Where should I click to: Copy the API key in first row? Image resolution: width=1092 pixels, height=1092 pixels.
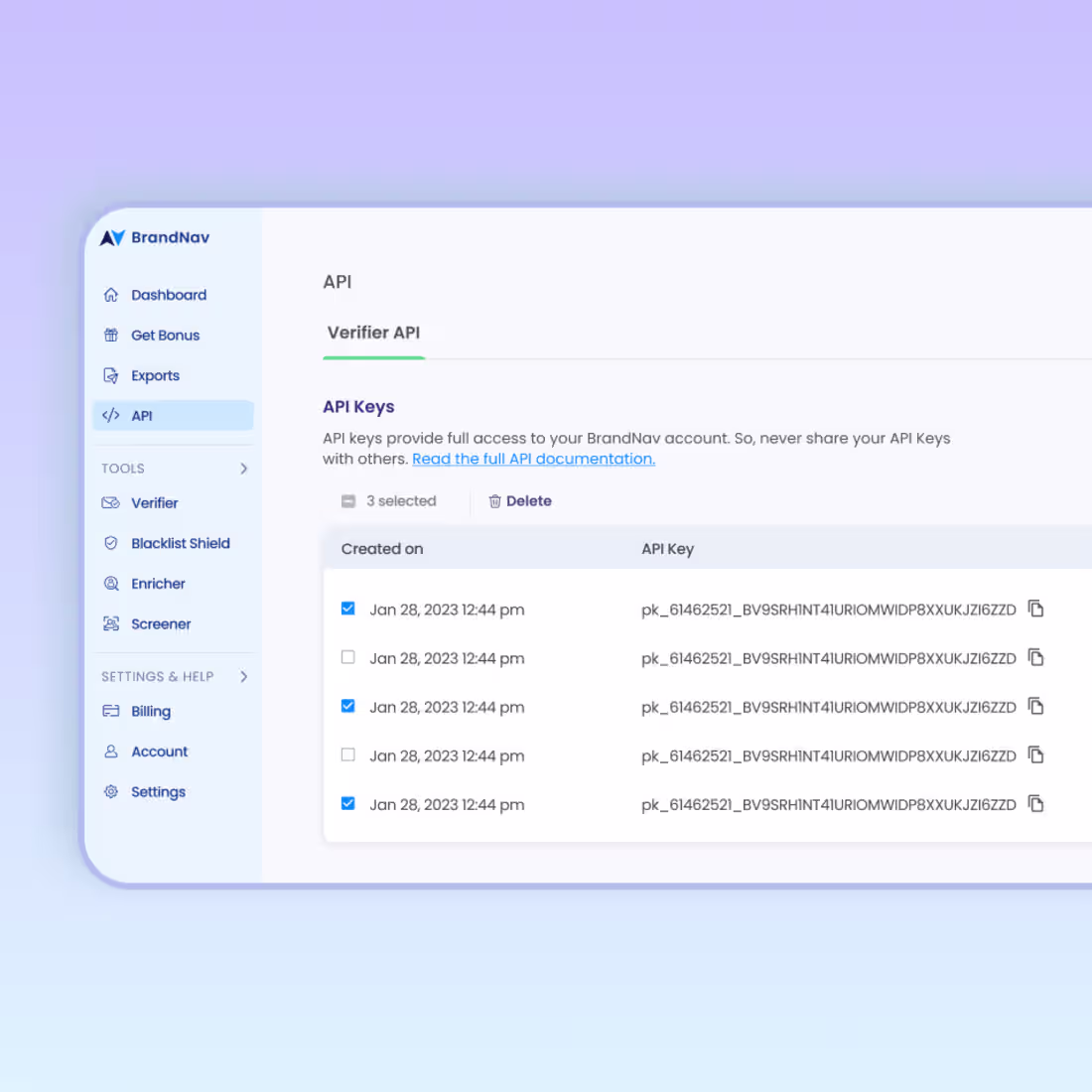coord(1035,609)
